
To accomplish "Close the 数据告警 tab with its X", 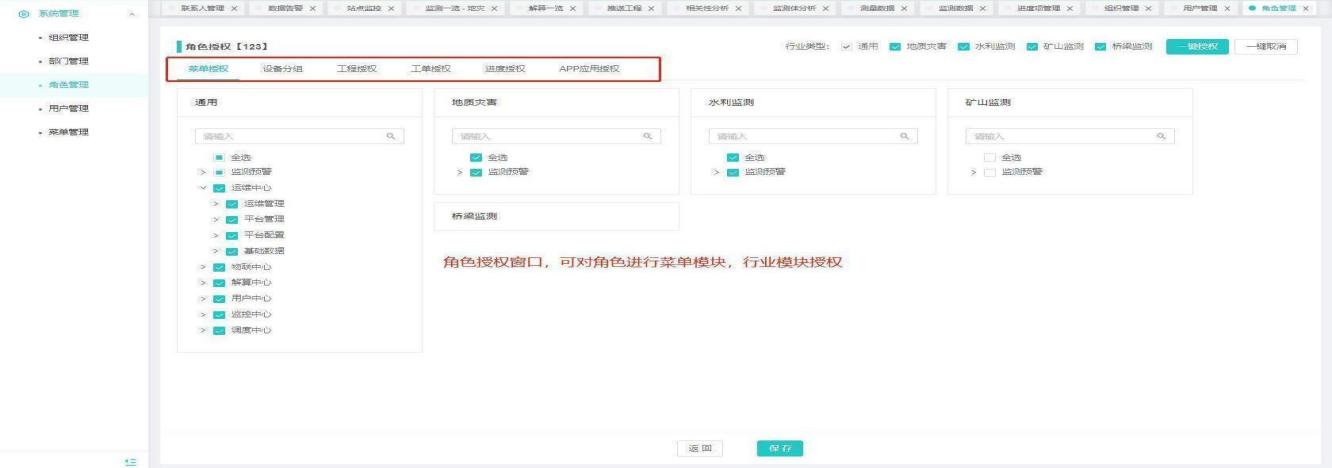I will pyautogui.click(x=313, y=8).
